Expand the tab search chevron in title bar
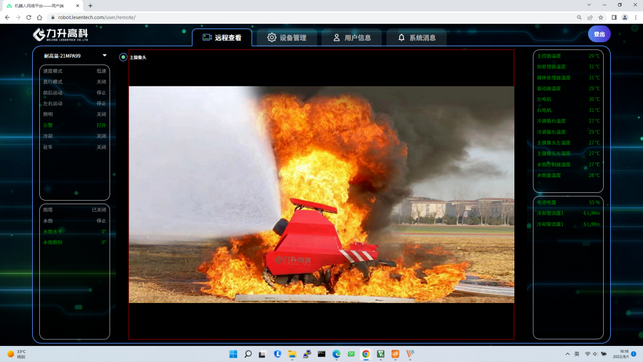This screenshot has height=362, width=643. click(x=589, y=5)
